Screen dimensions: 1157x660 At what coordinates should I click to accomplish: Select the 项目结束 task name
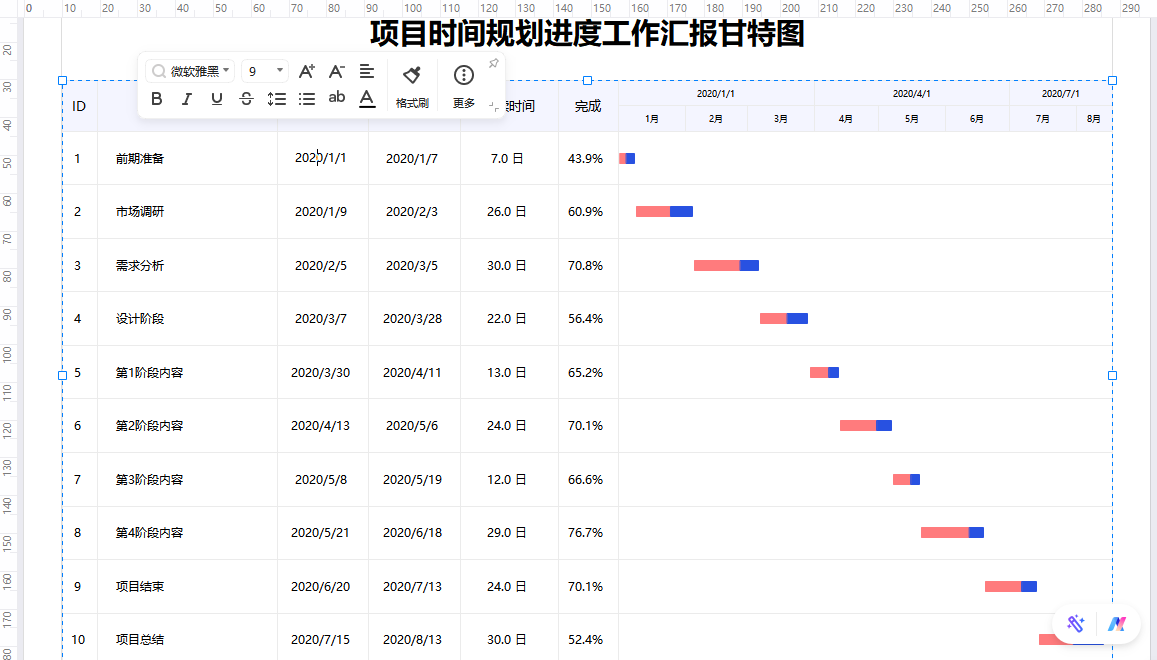[x=139, y=587]
